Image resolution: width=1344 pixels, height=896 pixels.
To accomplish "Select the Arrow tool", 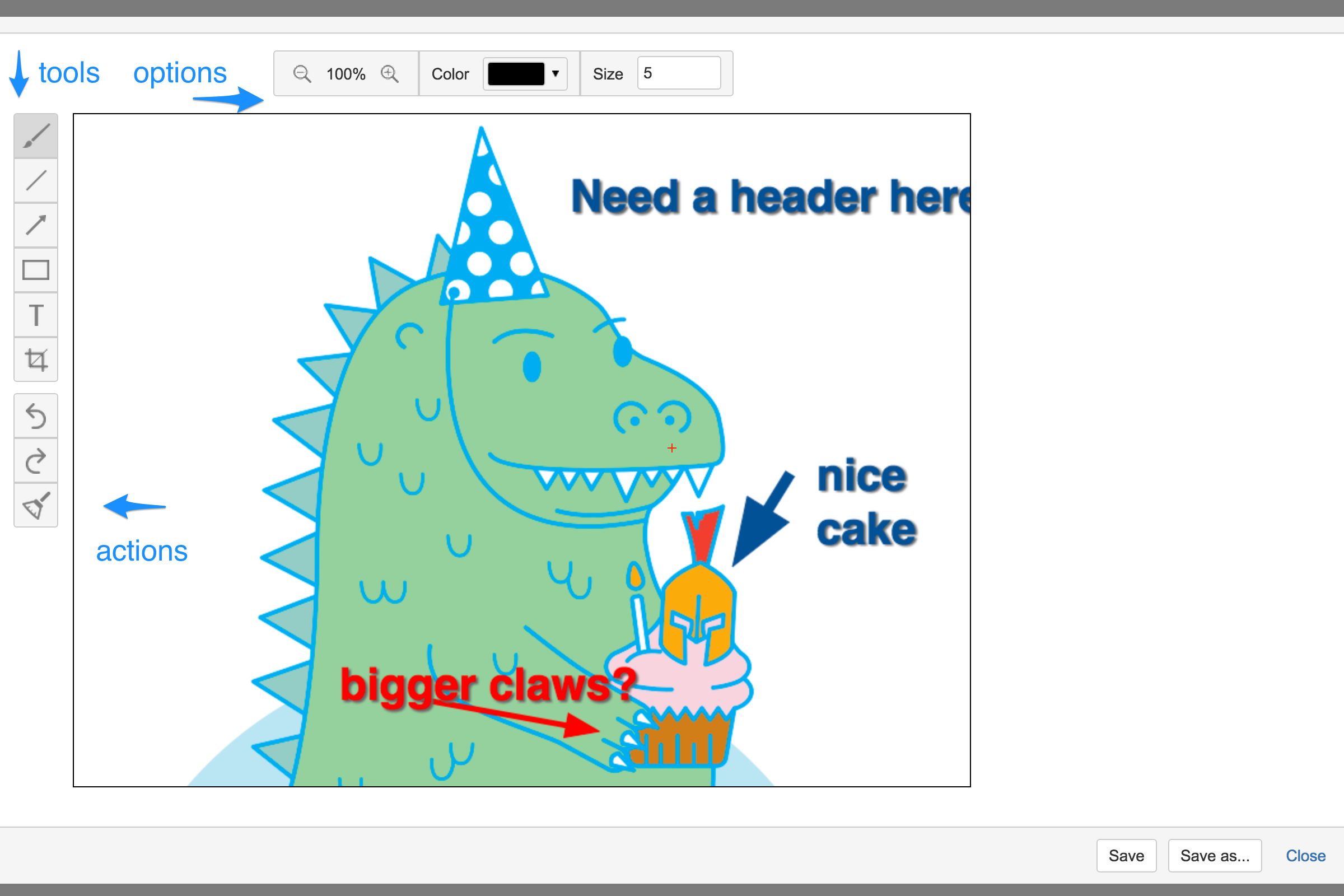I will 35,225.
